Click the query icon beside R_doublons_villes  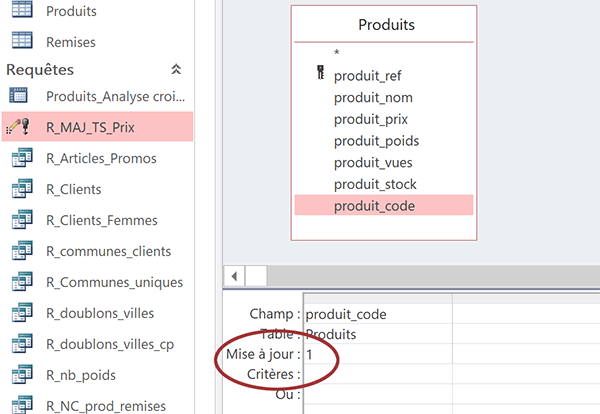coord(22,312)
